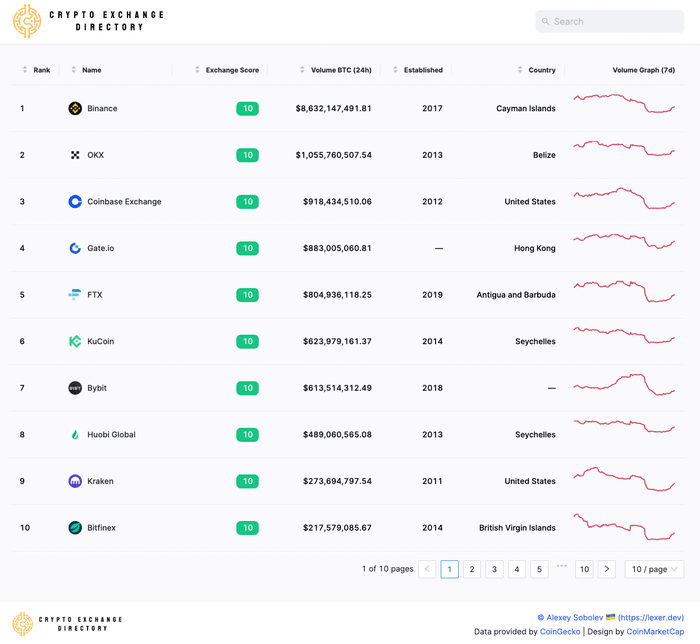Click the KuCoin logo icon

(75, 341)
